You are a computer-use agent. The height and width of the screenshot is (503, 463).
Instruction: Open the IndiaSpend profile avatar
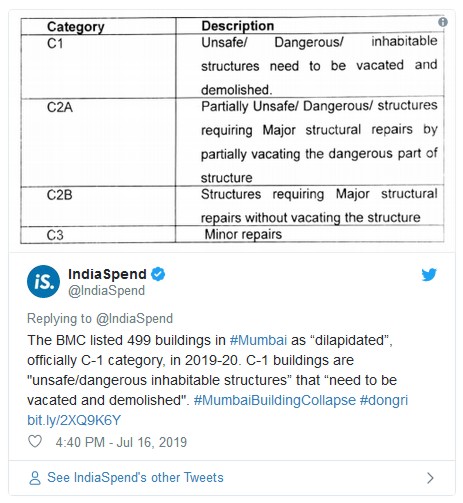(x=43, y=282)
